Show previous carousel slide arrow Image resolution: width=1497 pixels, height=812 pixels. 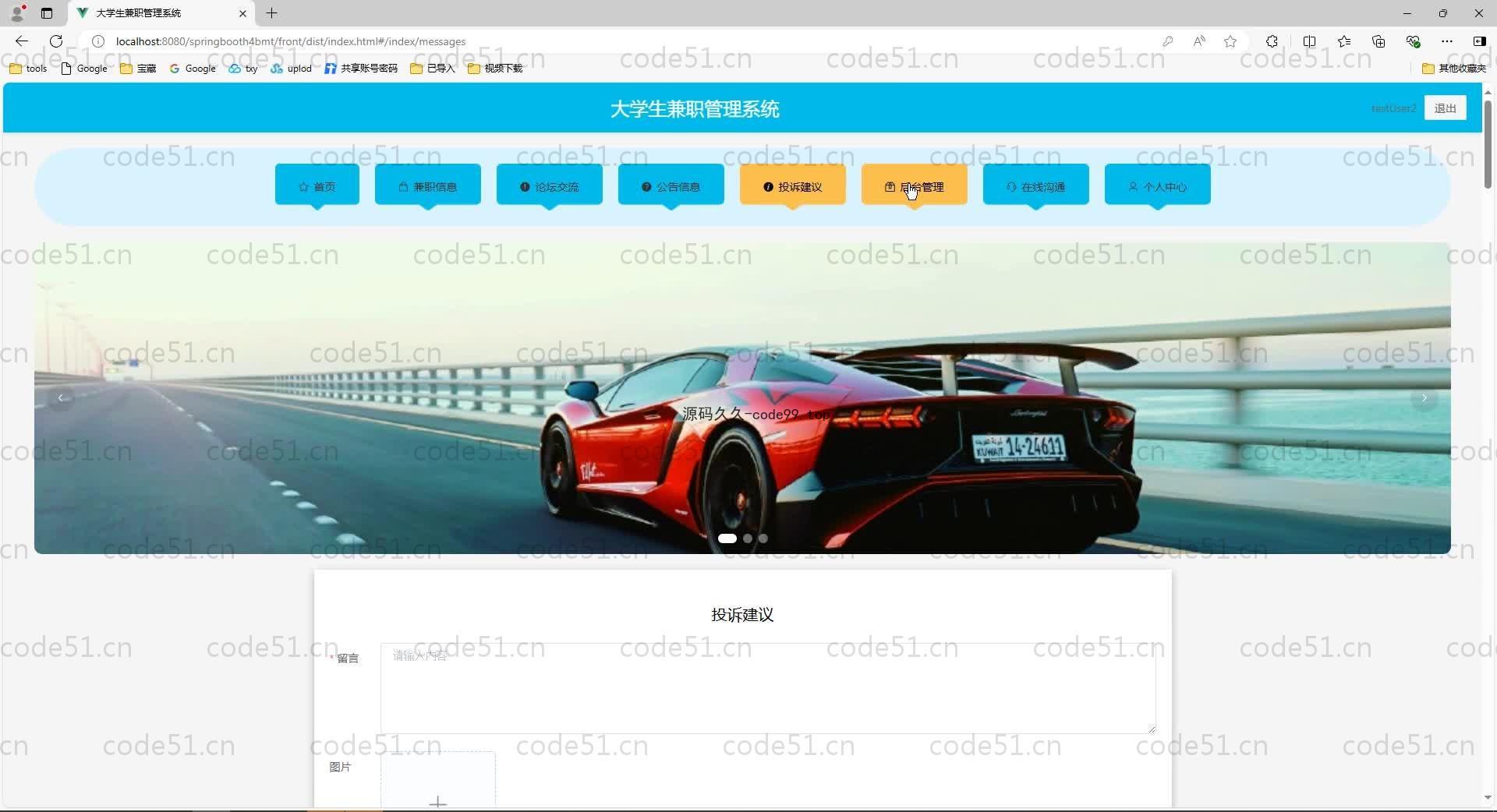click(61, 398)
